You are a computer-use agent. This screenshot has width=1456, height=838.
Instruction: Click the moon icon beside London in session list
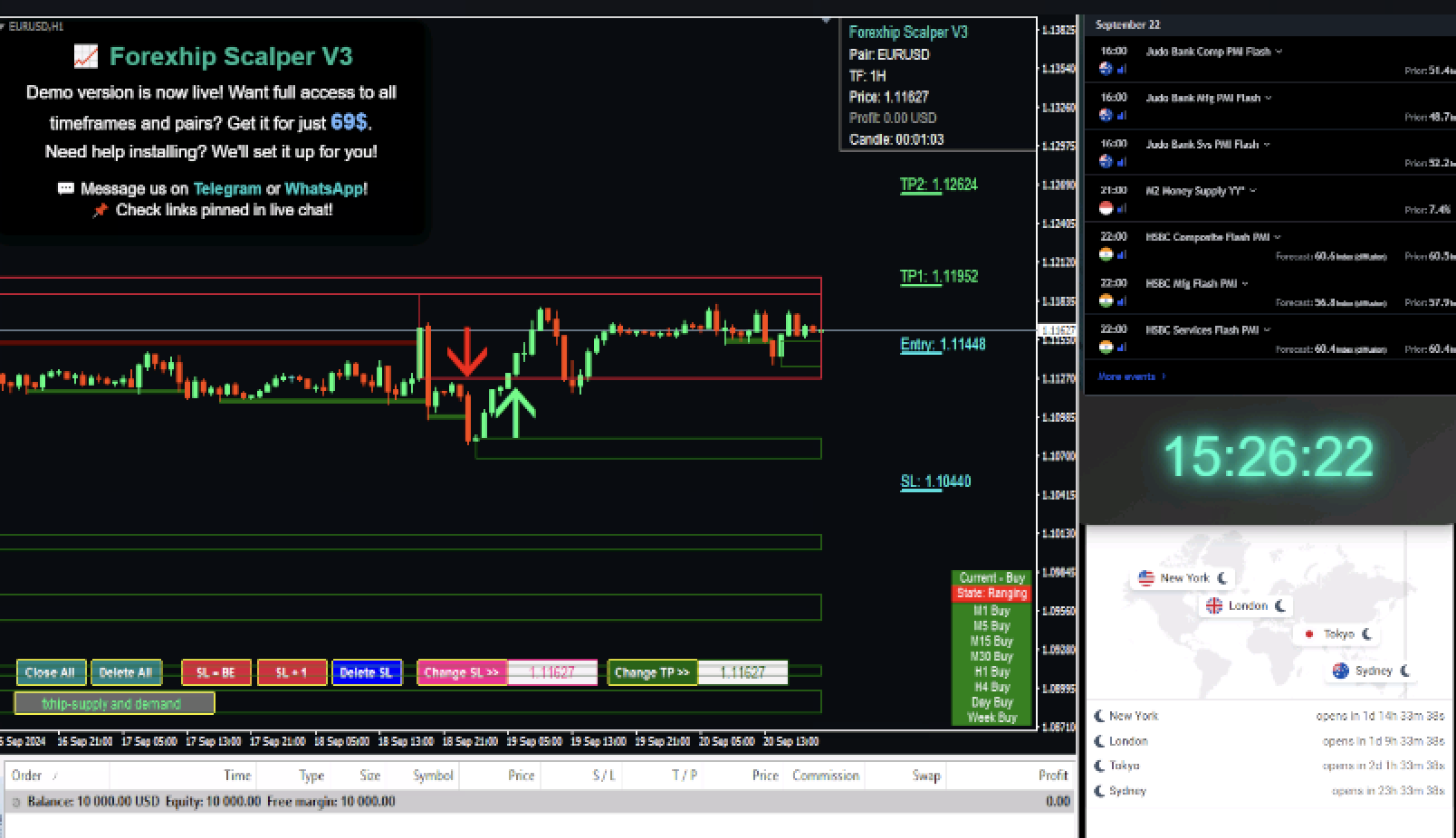(x=1099, y=741)
